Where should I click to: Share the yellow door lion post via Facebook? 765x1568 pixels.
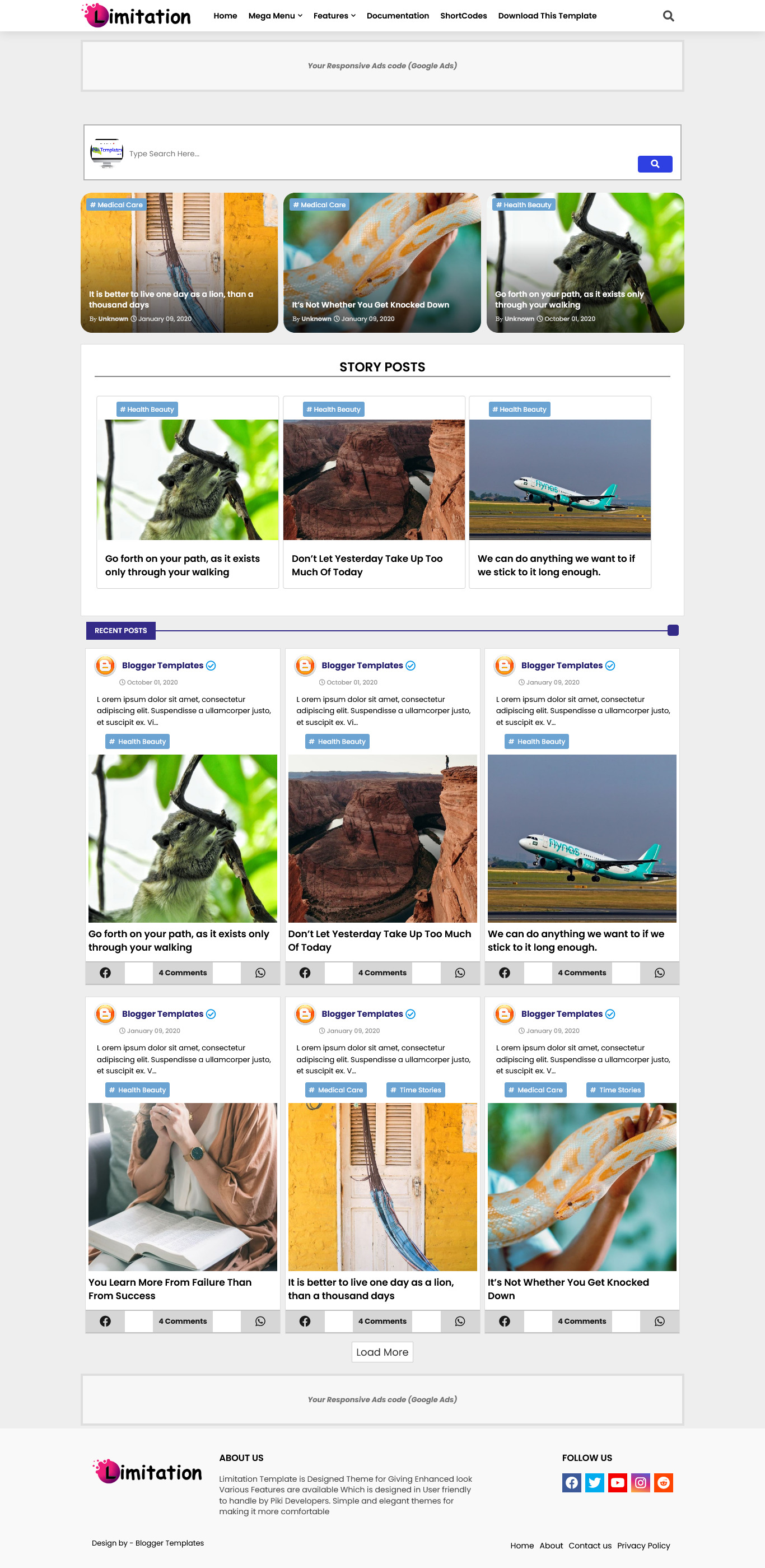coord(305,1321)
